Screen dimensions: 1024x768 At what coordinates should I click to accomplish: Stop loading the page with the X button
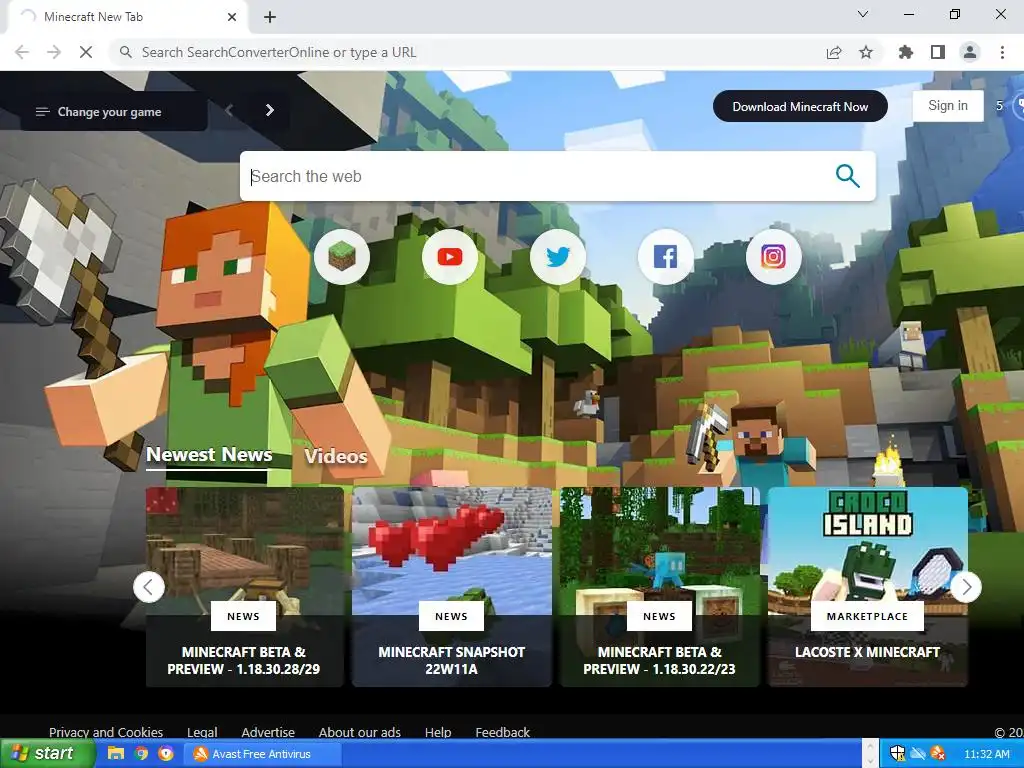[x=86, y=52]
